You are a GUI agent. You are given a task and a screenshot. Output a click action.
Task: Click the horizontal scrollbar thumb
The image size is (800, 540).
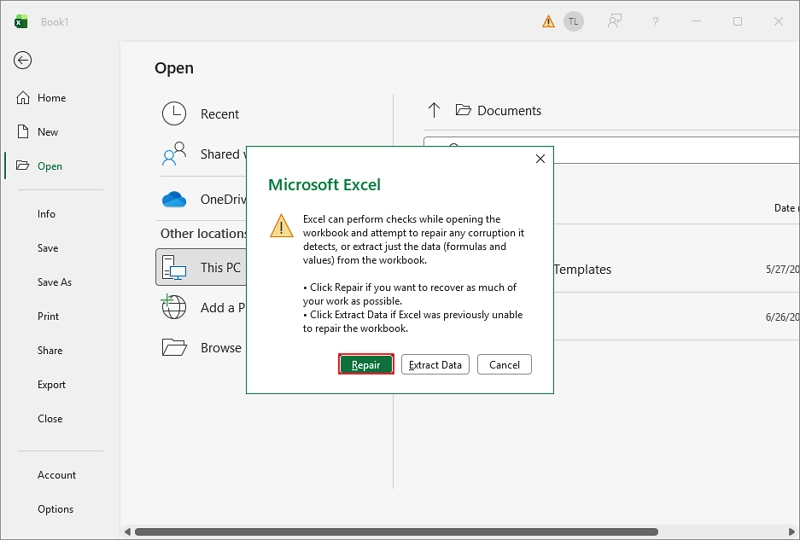click(396, 532)
